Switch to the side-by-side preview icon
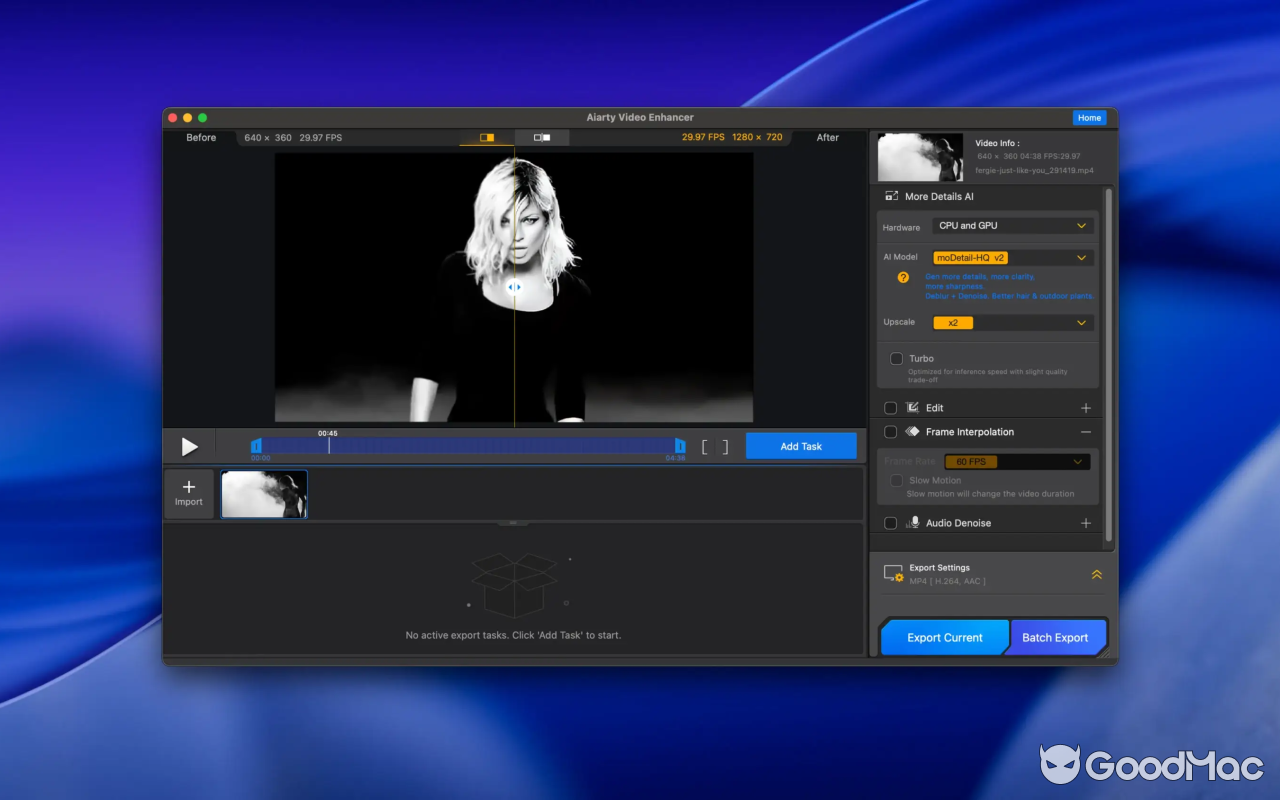The image size is (1280, 800). (541, 137)
